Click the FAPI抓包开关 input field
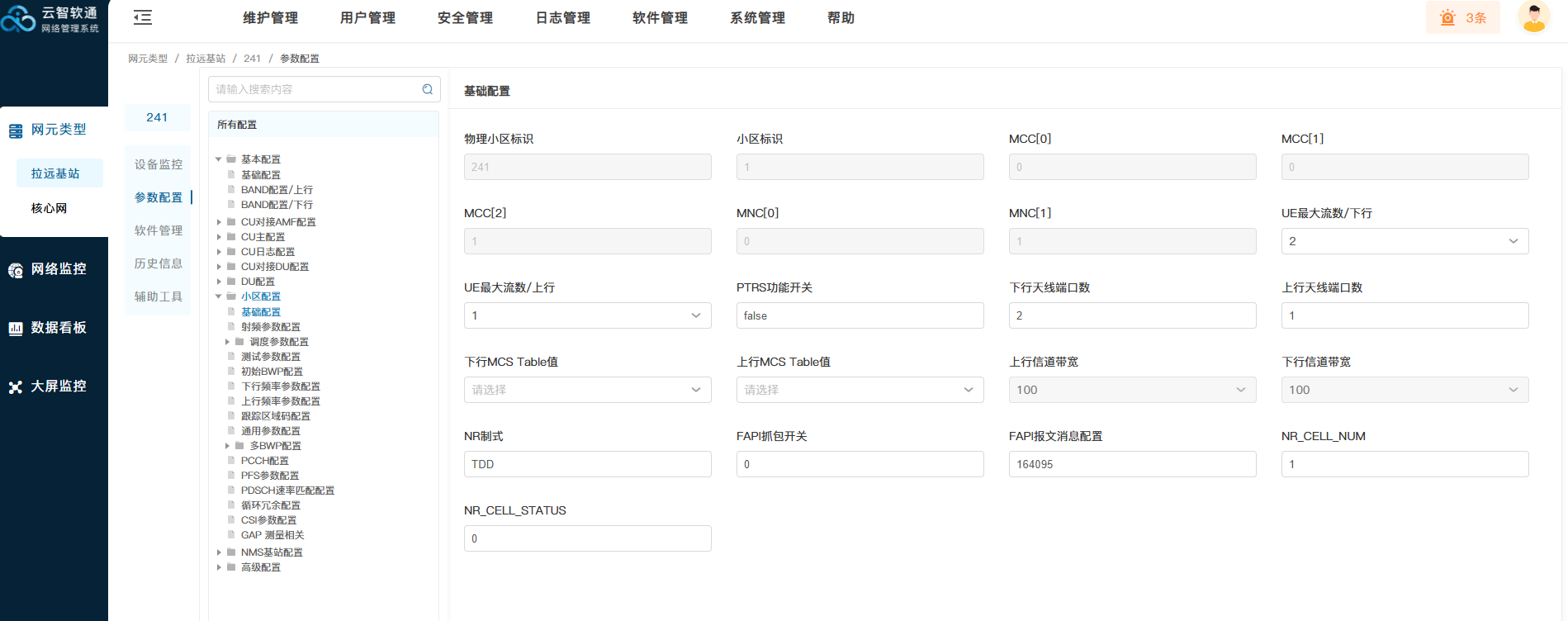This screenshot has width=1568, height=621. [860, 464]
